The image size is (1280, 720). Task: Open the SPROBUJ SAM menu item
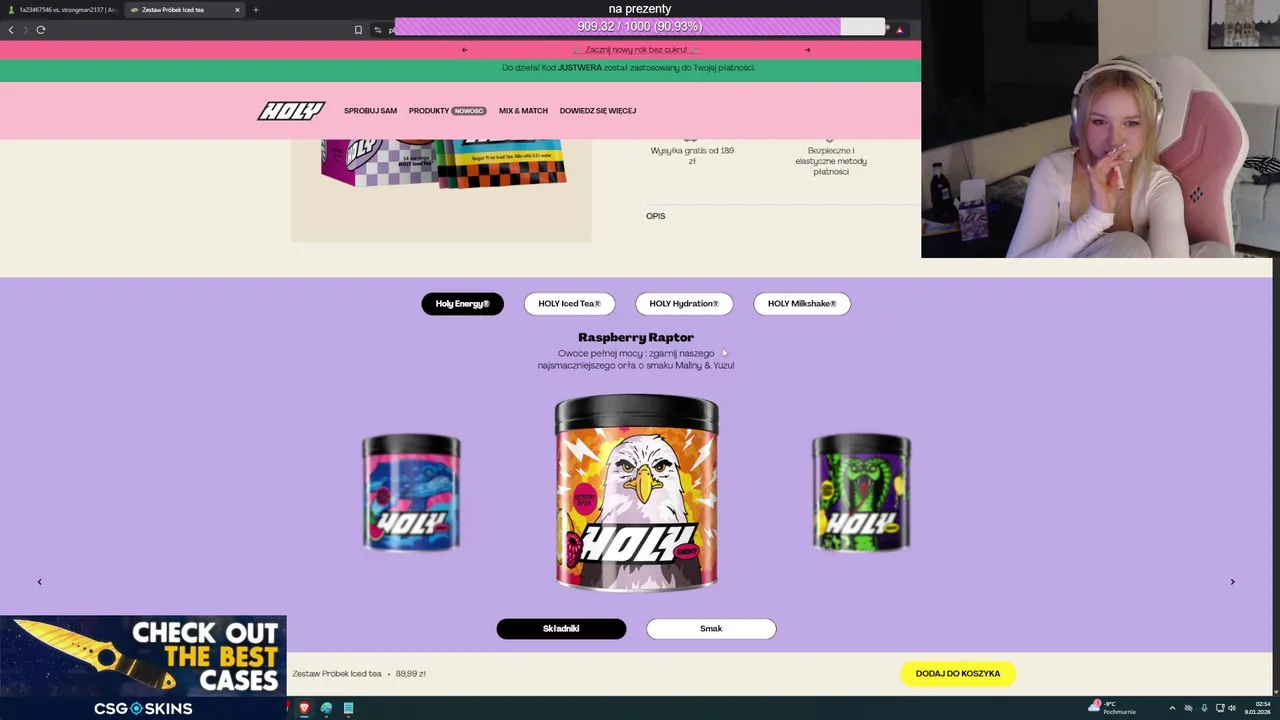(370, 111)
